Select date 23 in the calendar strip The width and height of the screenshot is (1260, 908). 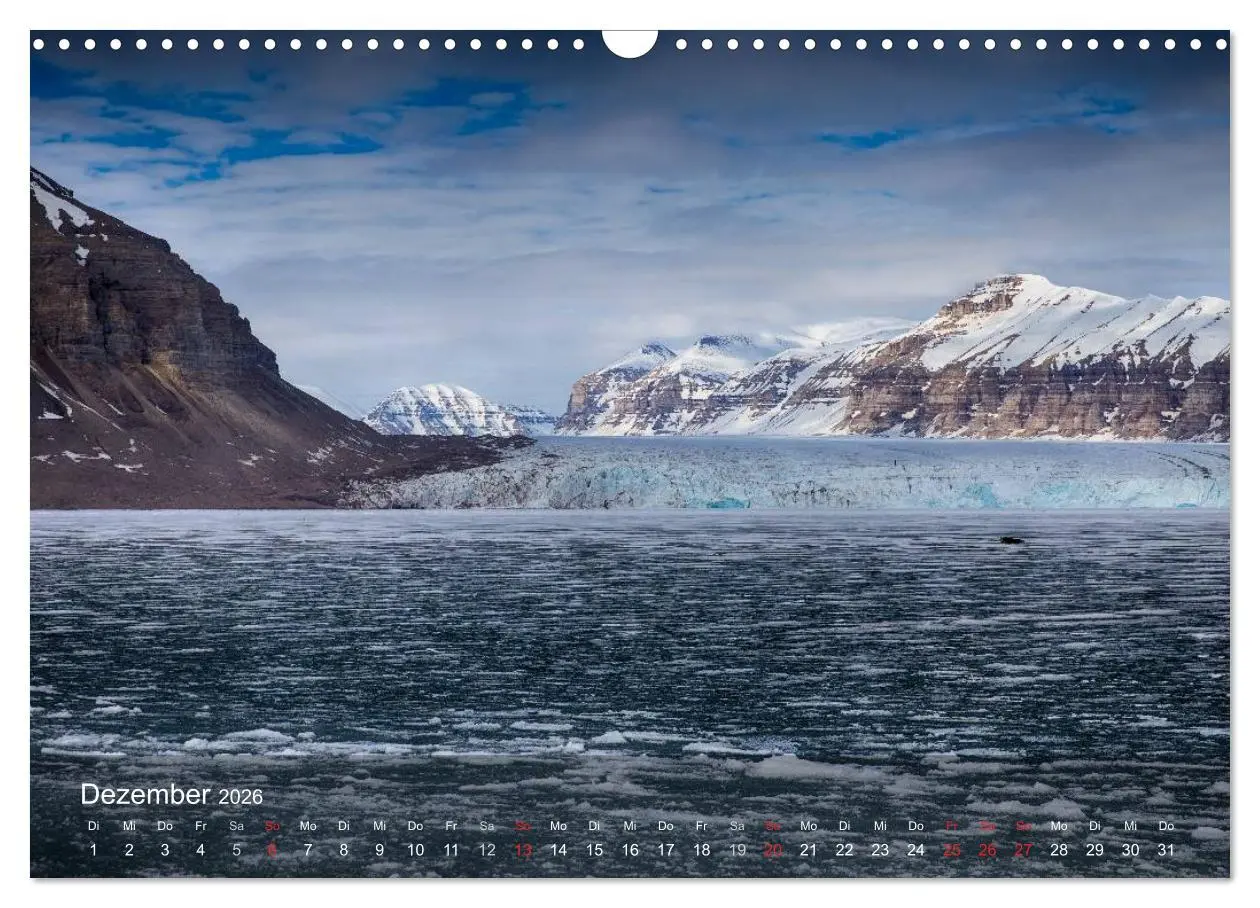(880, 850)
